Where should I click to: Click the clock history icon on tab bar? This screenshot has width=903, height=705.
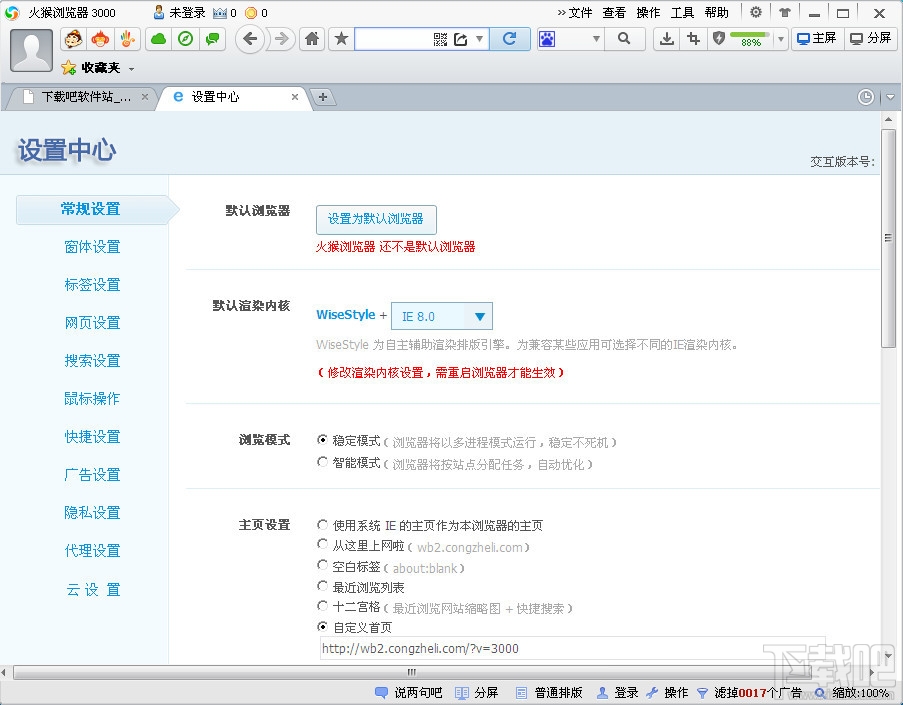[x=866, y=97]
